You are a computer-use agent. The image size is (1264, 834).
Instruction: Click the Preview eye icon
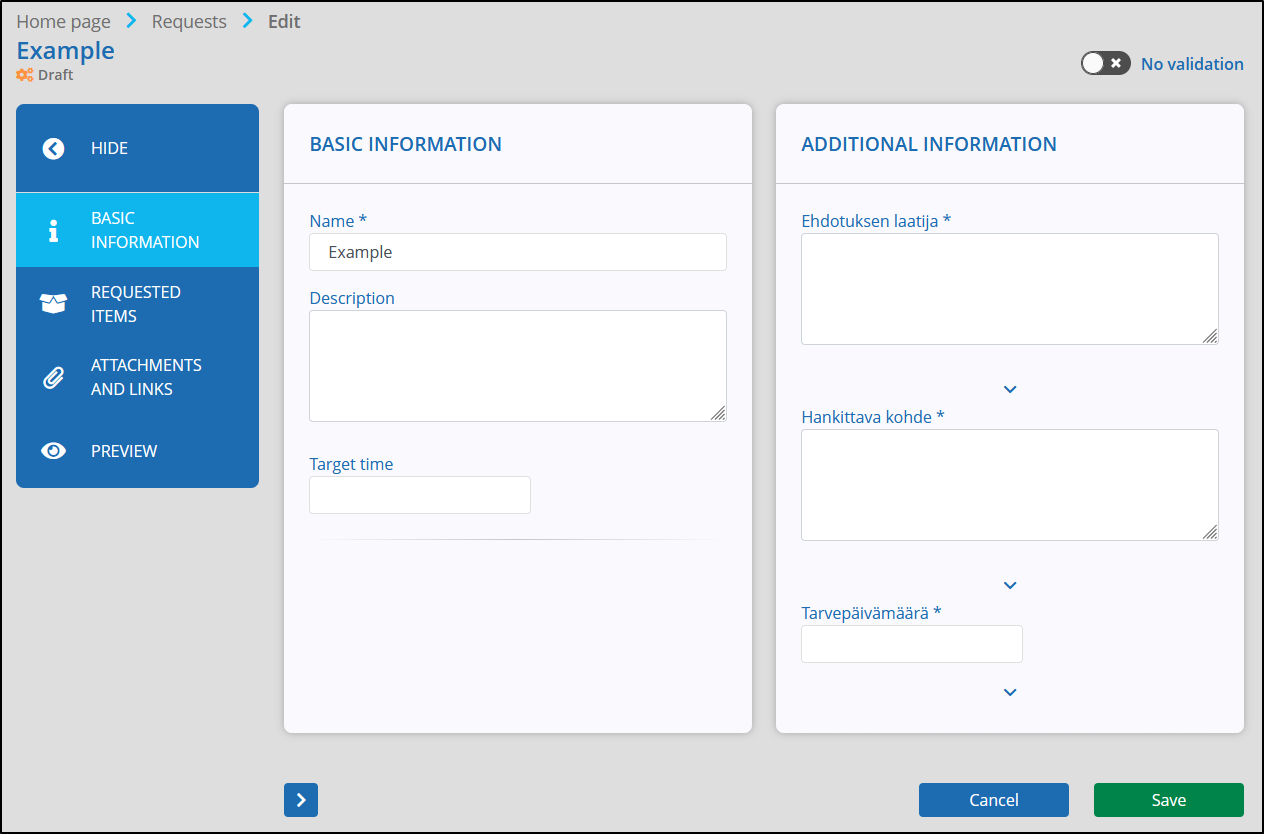click(54, 451)
